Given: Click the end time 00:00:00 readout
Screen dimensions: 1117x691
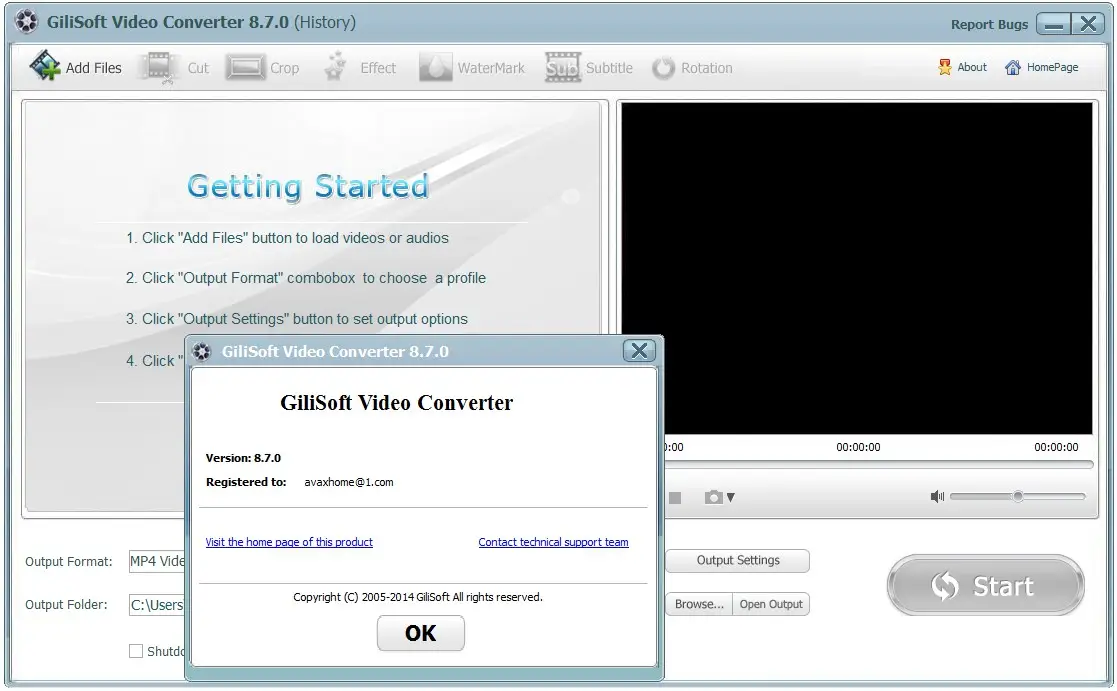Looking at the screenshot, I should [x=1056, y=447].
